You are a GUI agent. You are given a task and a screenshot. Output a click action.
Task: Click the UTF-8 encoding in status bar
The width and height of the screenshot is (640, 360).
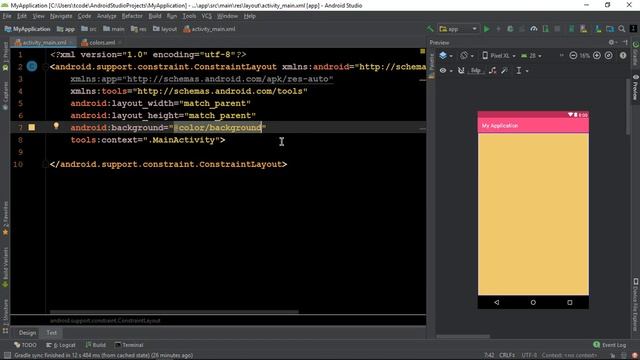click(529, 356)
